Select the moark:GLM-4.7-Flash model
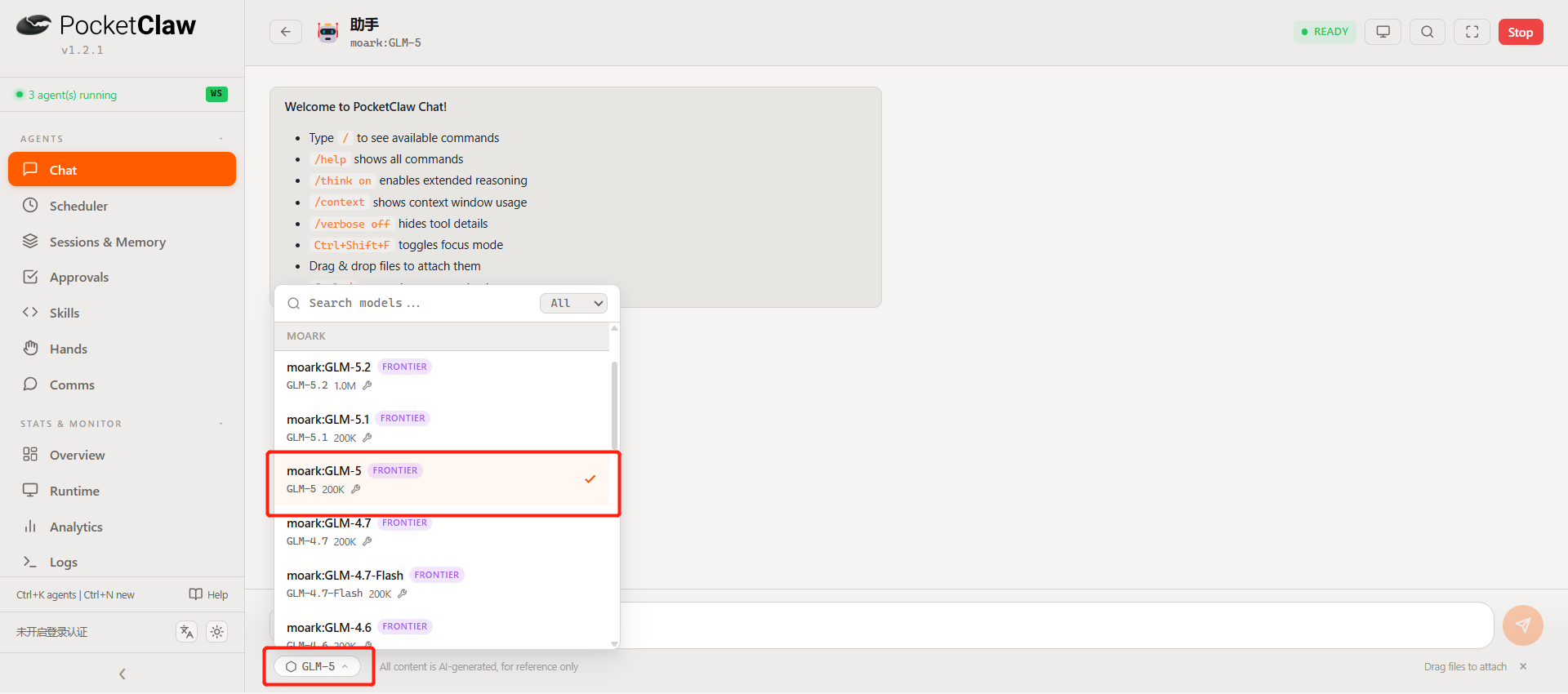This screenshot has width=1568, height=694. (442, 584)
